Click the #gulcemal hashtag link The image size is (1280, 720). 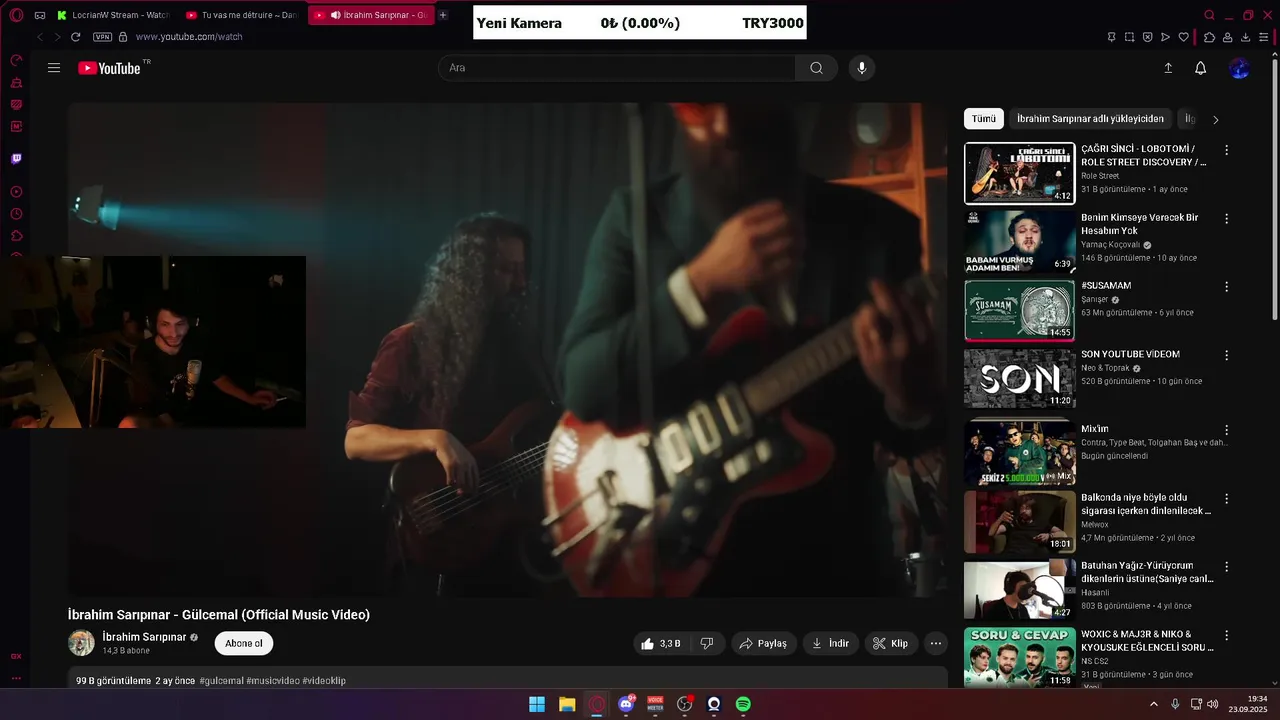[x=221, y=681]
